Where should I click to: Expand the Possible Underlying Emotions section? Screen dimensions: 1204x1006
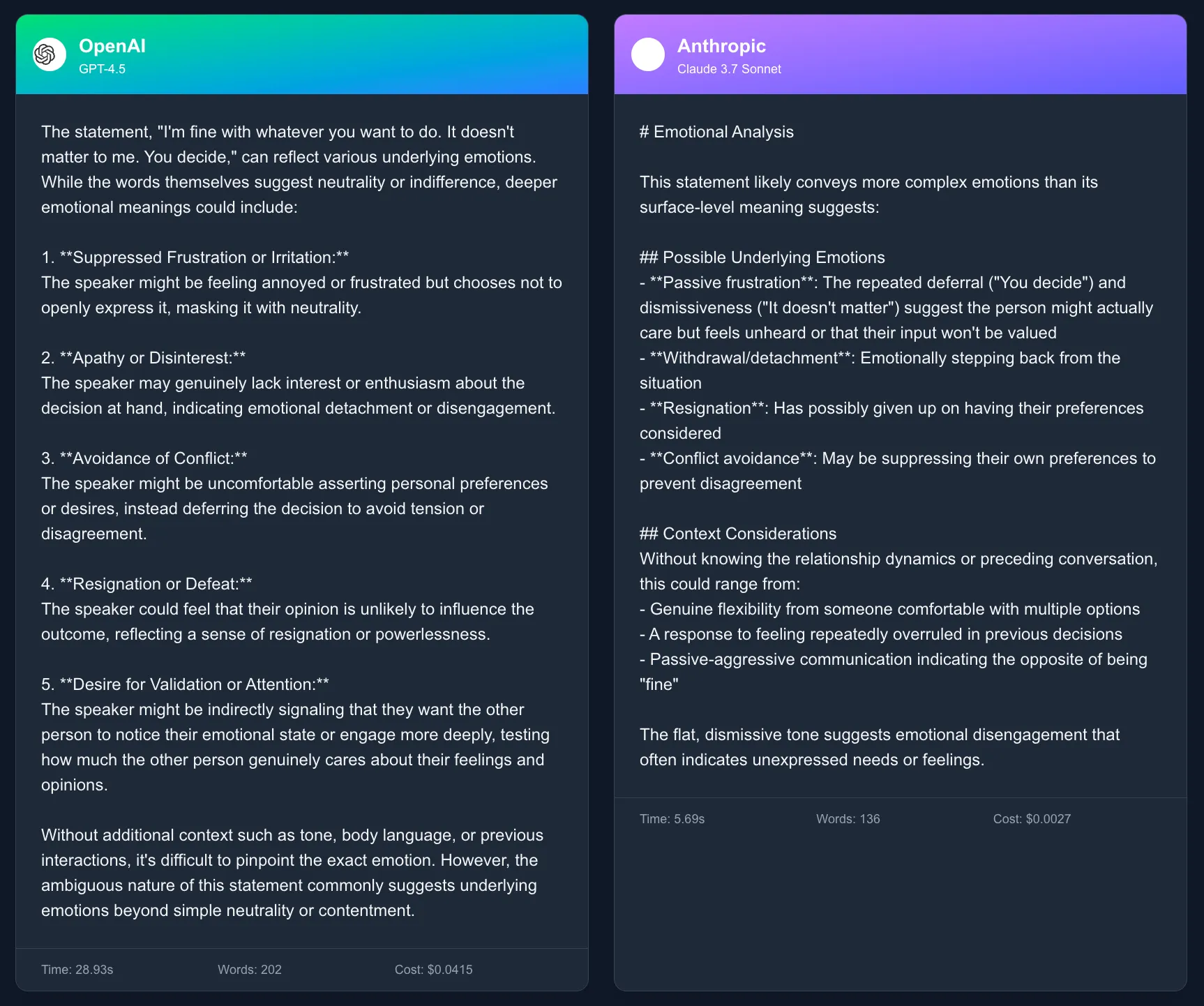tap(762, 257)
